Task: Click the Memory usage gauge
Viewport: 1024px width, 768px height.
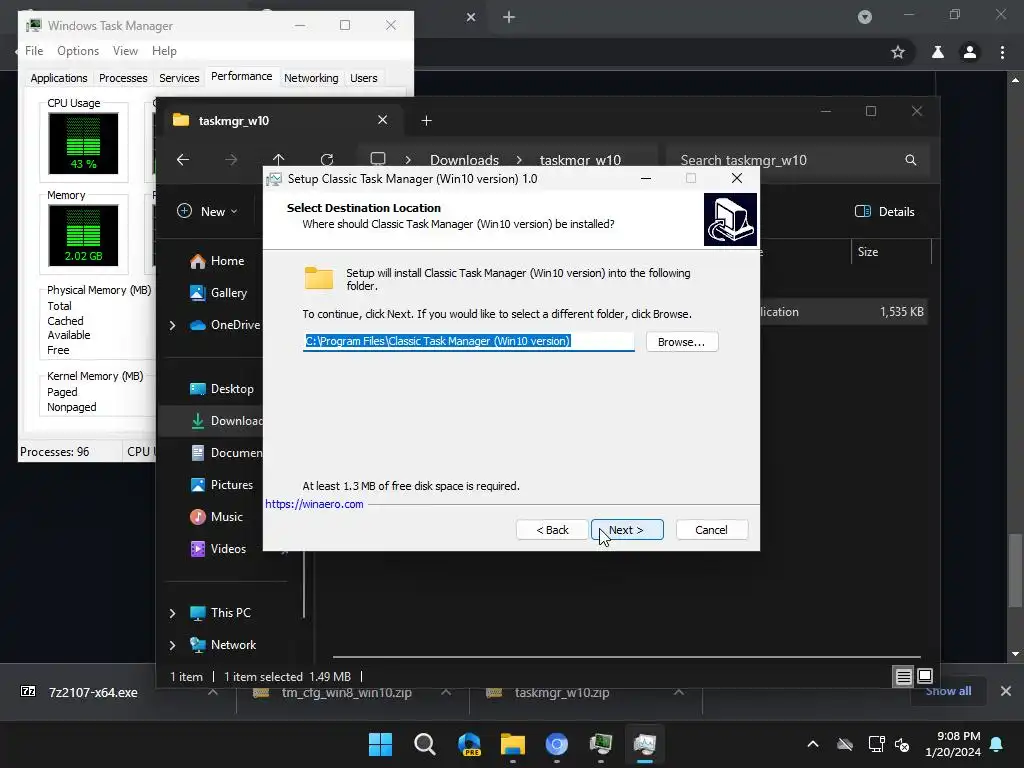Action: (83, 236)
